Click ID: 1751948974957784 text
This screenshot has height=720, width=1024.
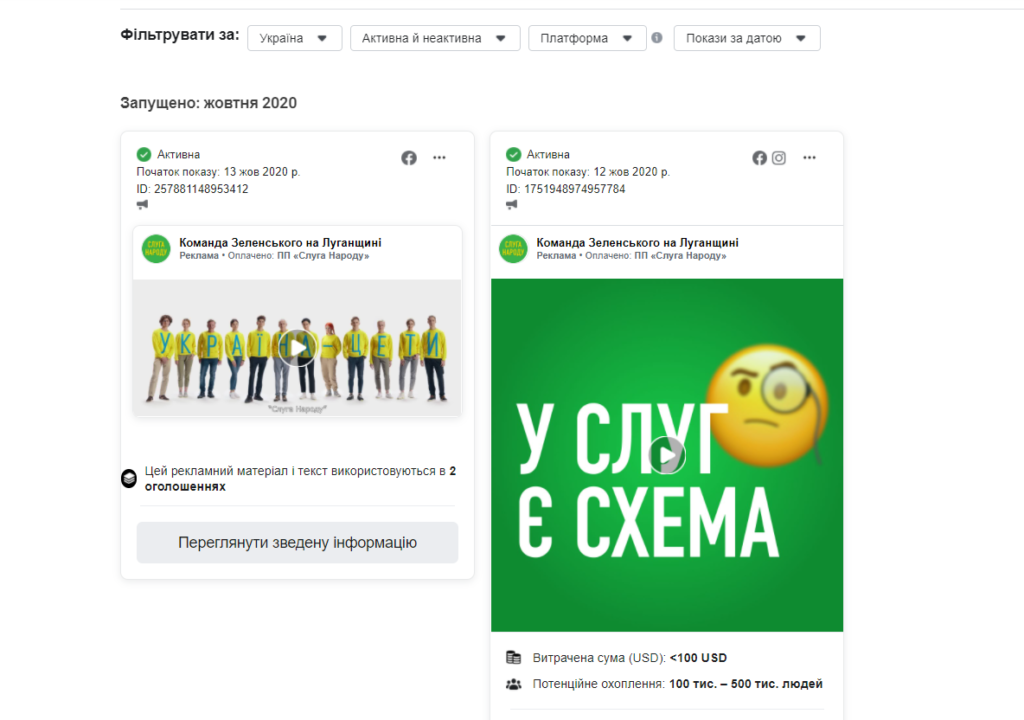(x=566, y=189)
